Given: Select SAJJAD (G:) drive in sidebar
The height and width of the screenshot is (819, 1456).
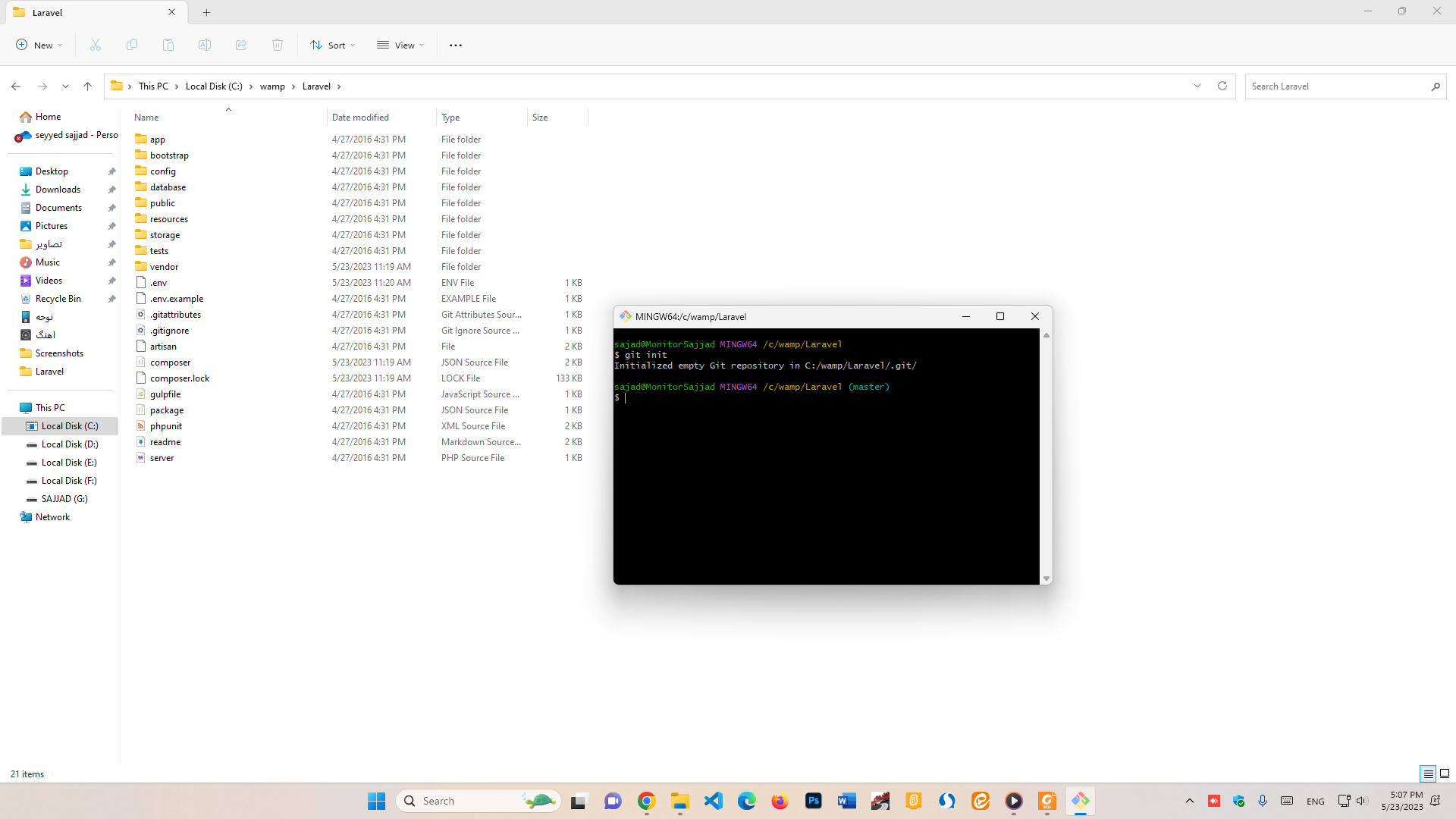Looking at the screenshot, I should 64,499.
